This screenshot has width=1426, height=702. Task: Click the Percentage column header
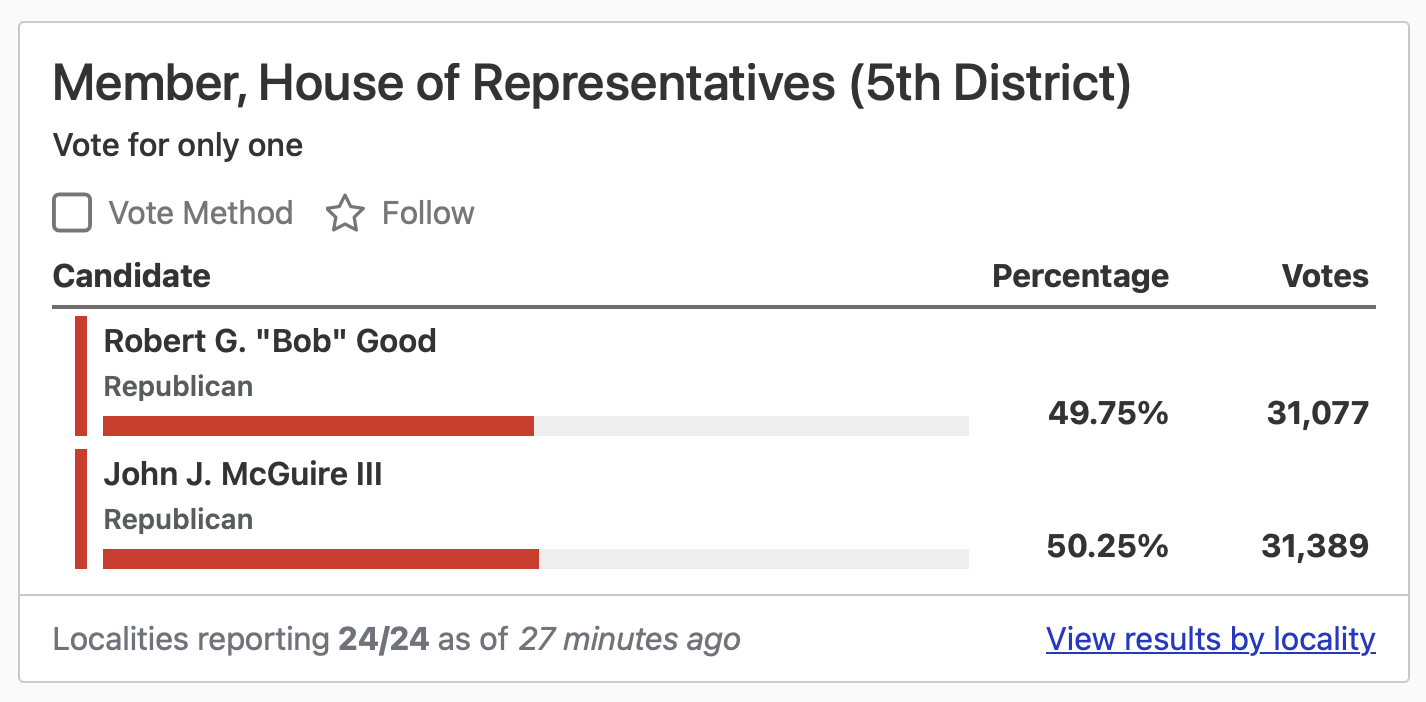coord(1080,276)
